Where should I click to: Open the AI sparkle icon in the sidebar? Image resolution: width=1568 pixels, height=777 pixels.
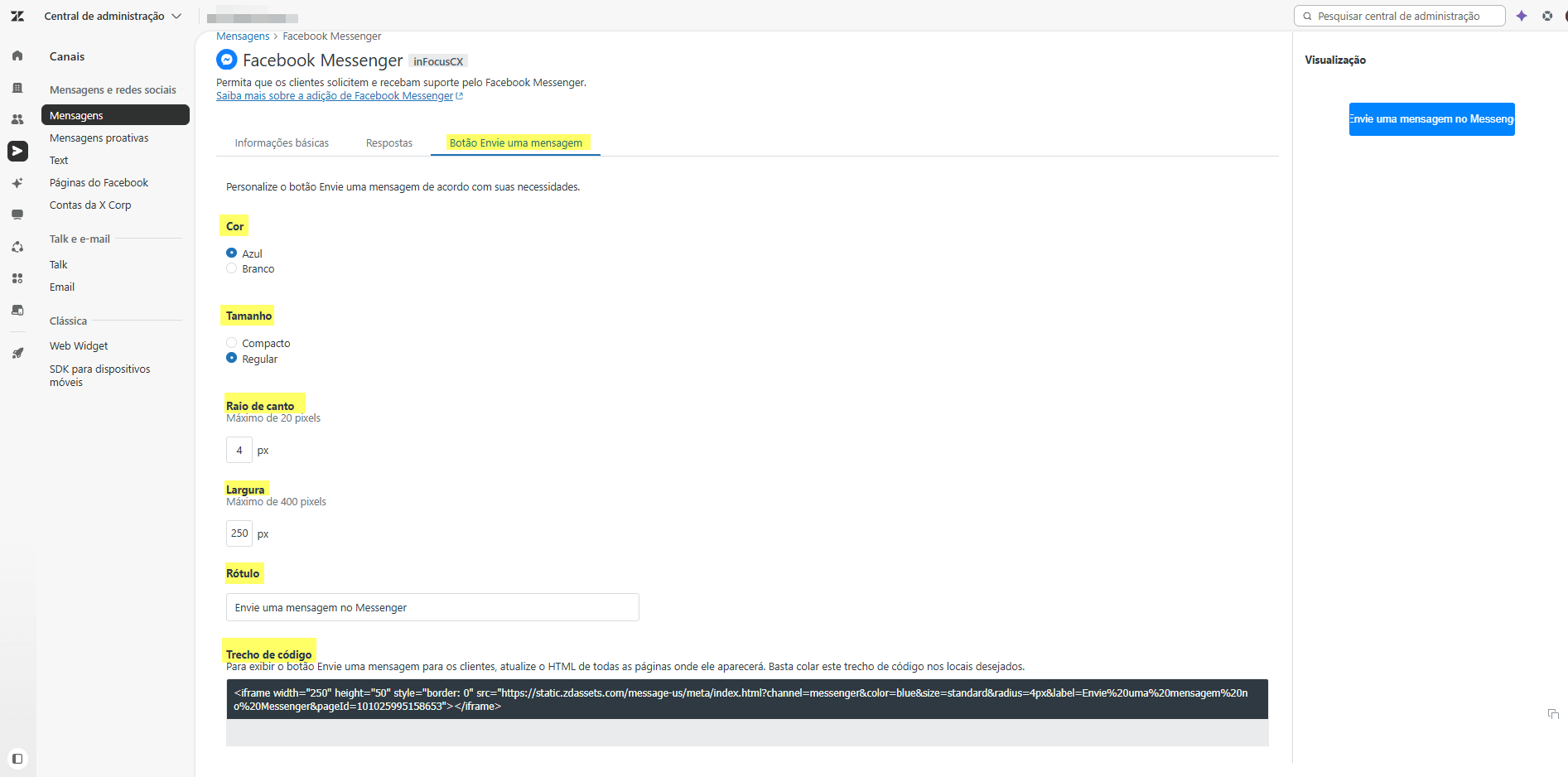coord(17,183)
